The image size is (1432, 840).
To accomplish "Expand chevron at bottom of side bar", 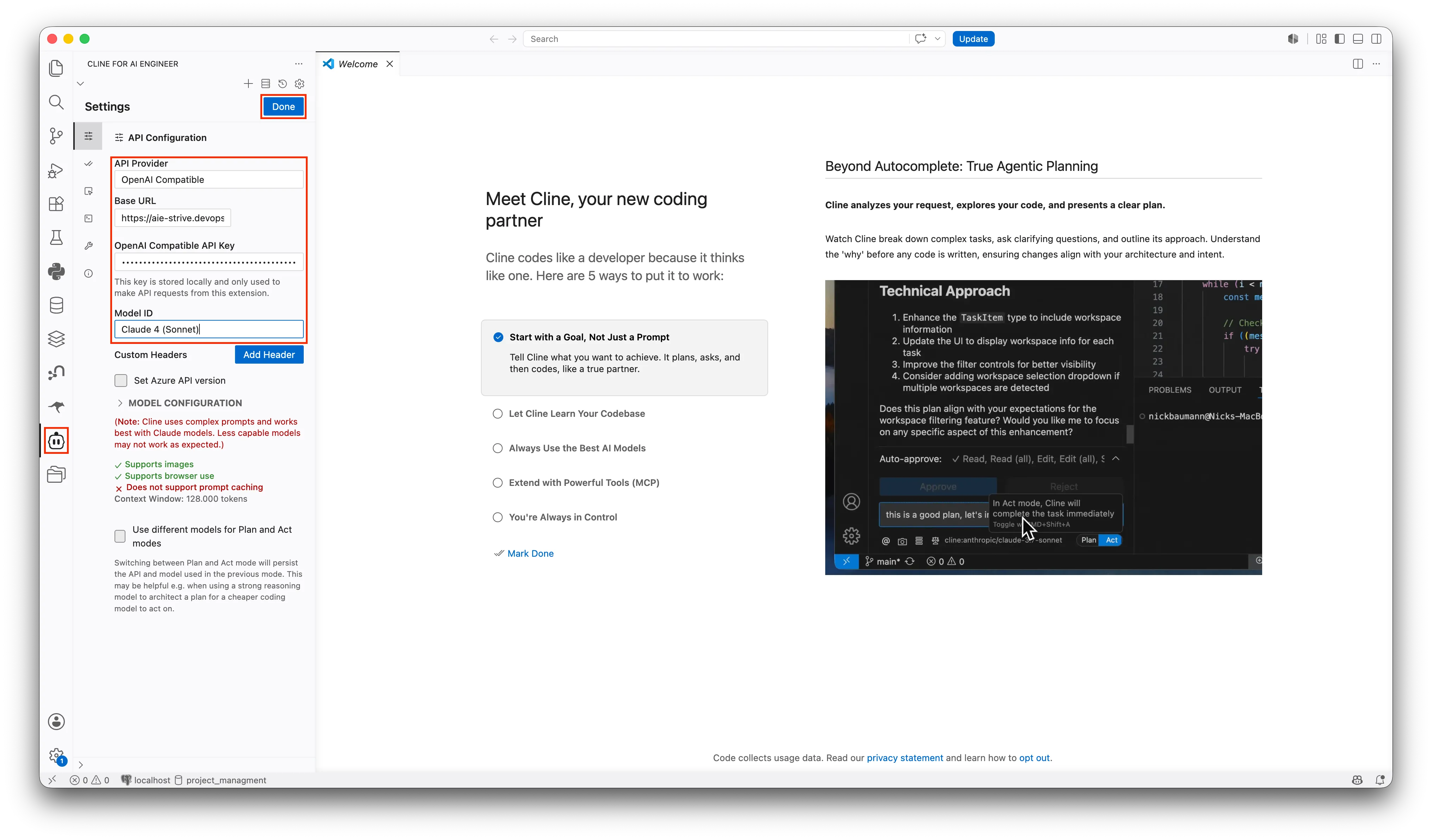I will (x=80, y=764).
